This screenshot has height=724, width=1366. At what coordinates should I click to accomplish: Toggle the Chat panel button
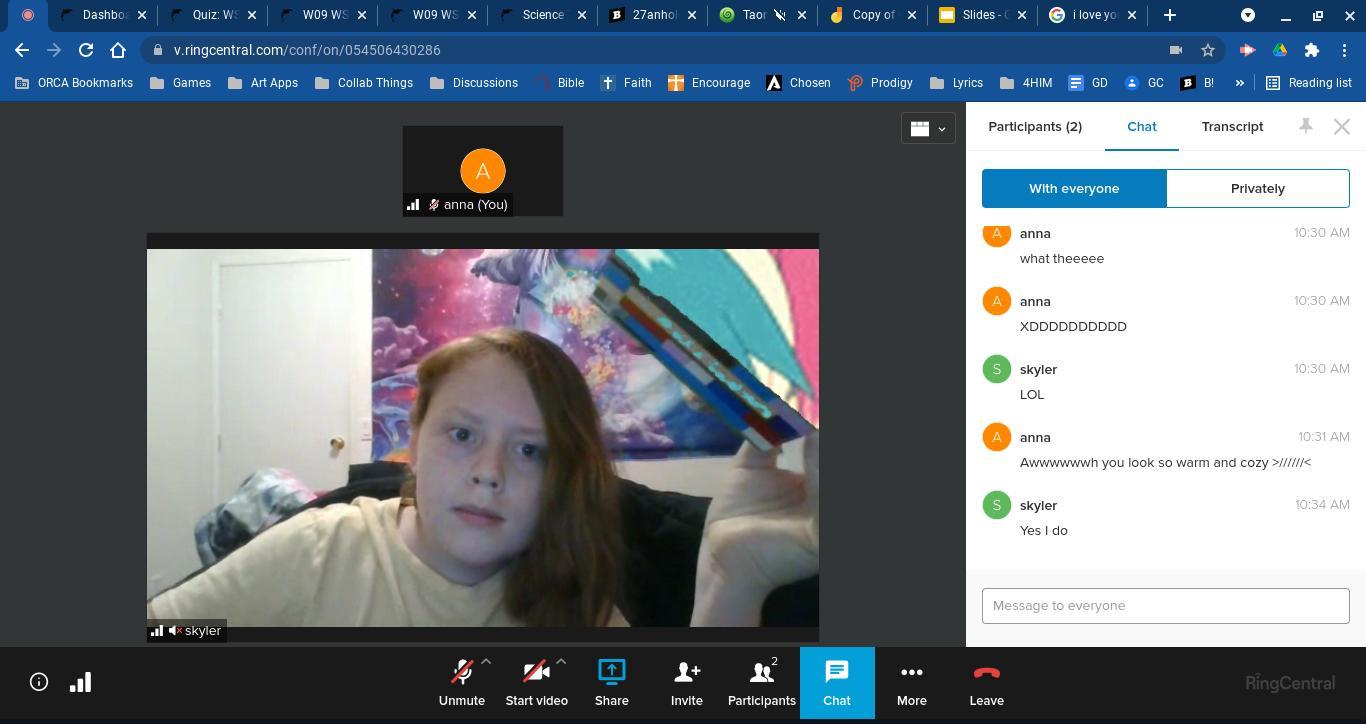point(837,683)
